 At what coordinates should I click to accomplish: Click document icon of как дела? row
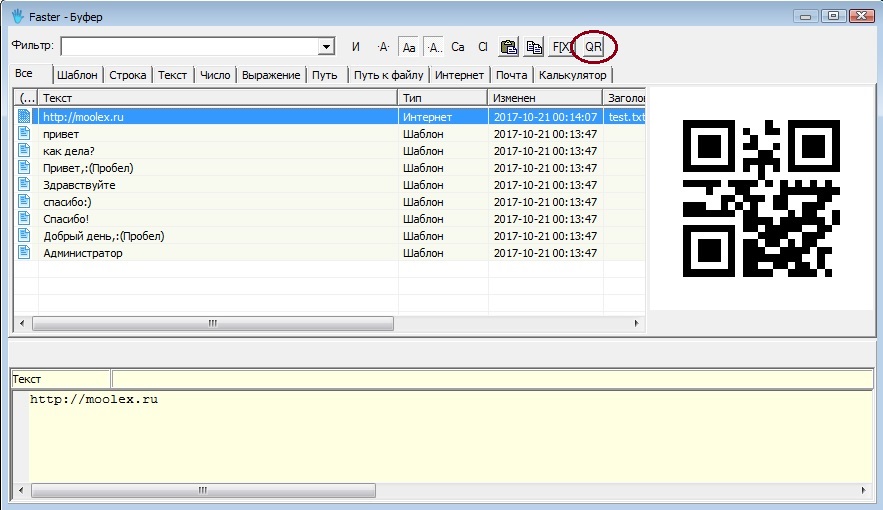(x=24, y=150)
